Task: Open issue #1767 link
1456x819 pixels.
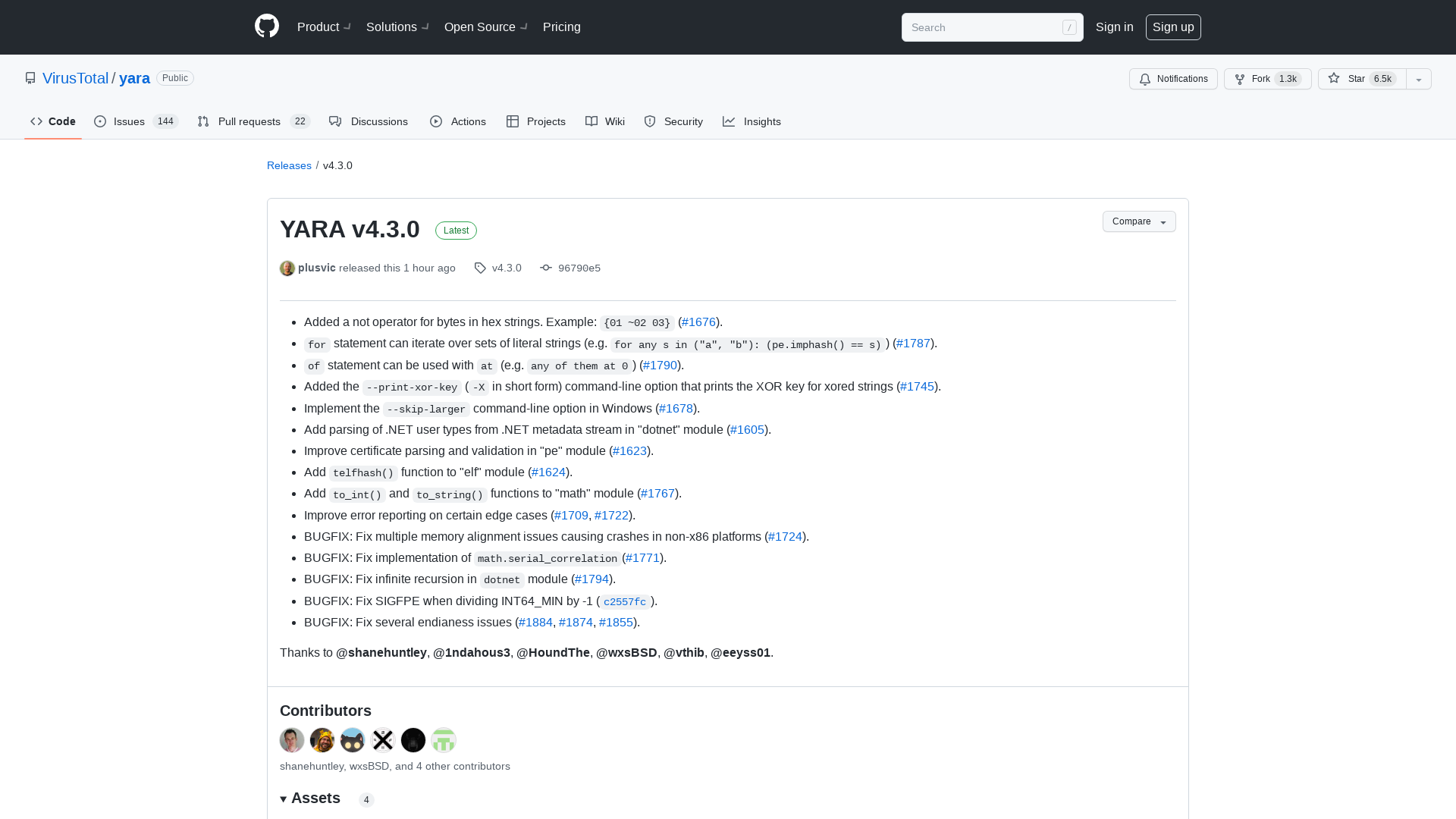Action: click(657, 494)
